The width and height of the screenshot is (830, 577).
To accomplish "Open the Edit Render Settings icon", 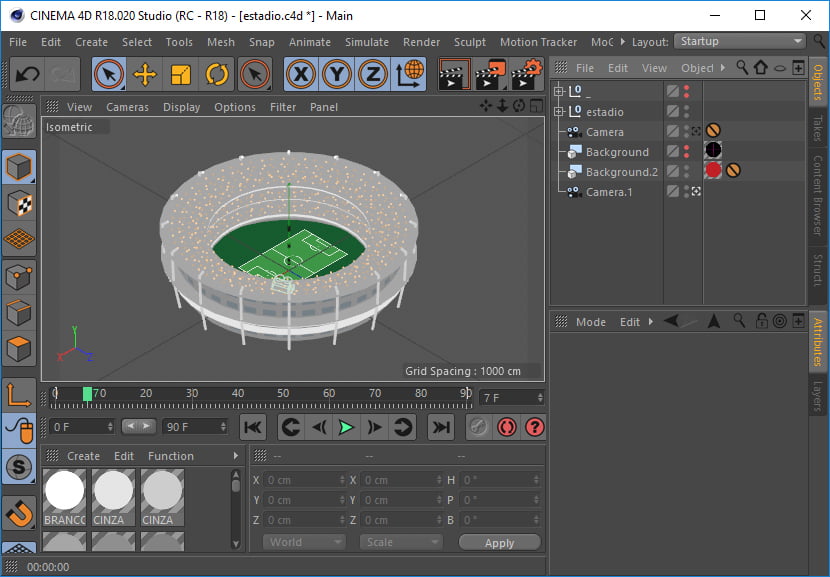I will click(x=527, y=74).
